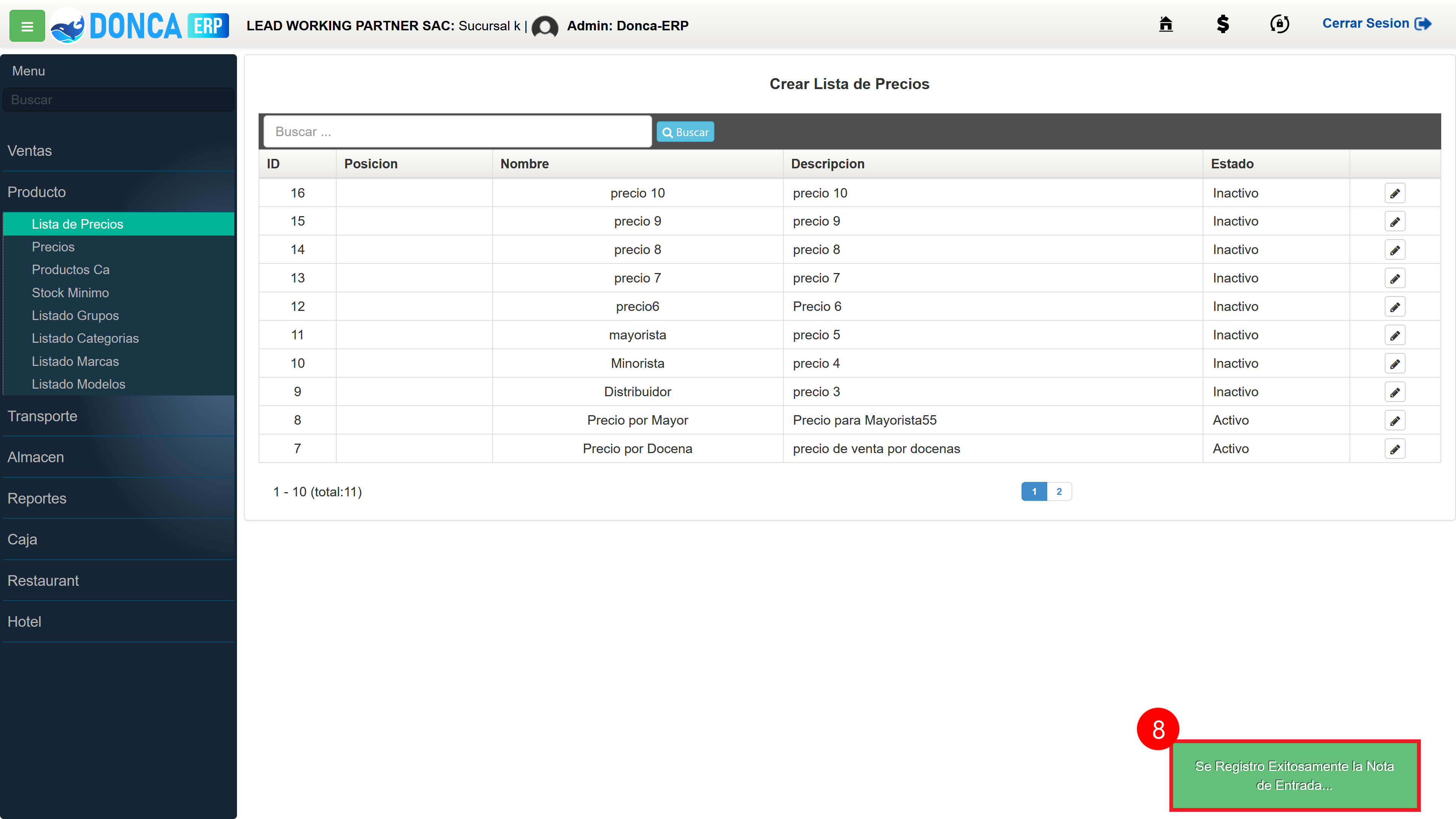The width and height of the screenshot is (1456, 819).
Task: Click the ID 12 cell
Action: [x=297, y=307]
